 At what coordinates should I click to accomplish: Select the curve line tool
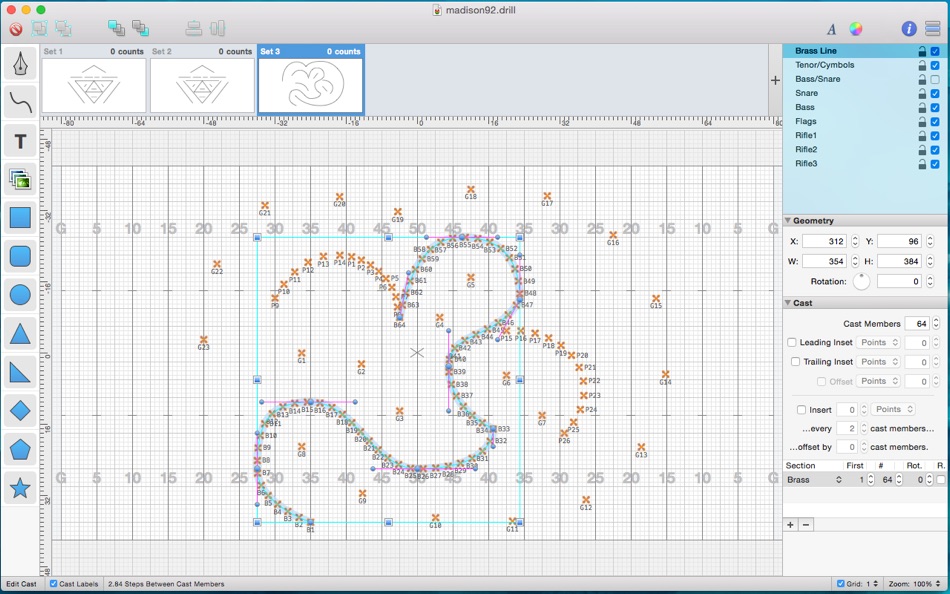20,102
